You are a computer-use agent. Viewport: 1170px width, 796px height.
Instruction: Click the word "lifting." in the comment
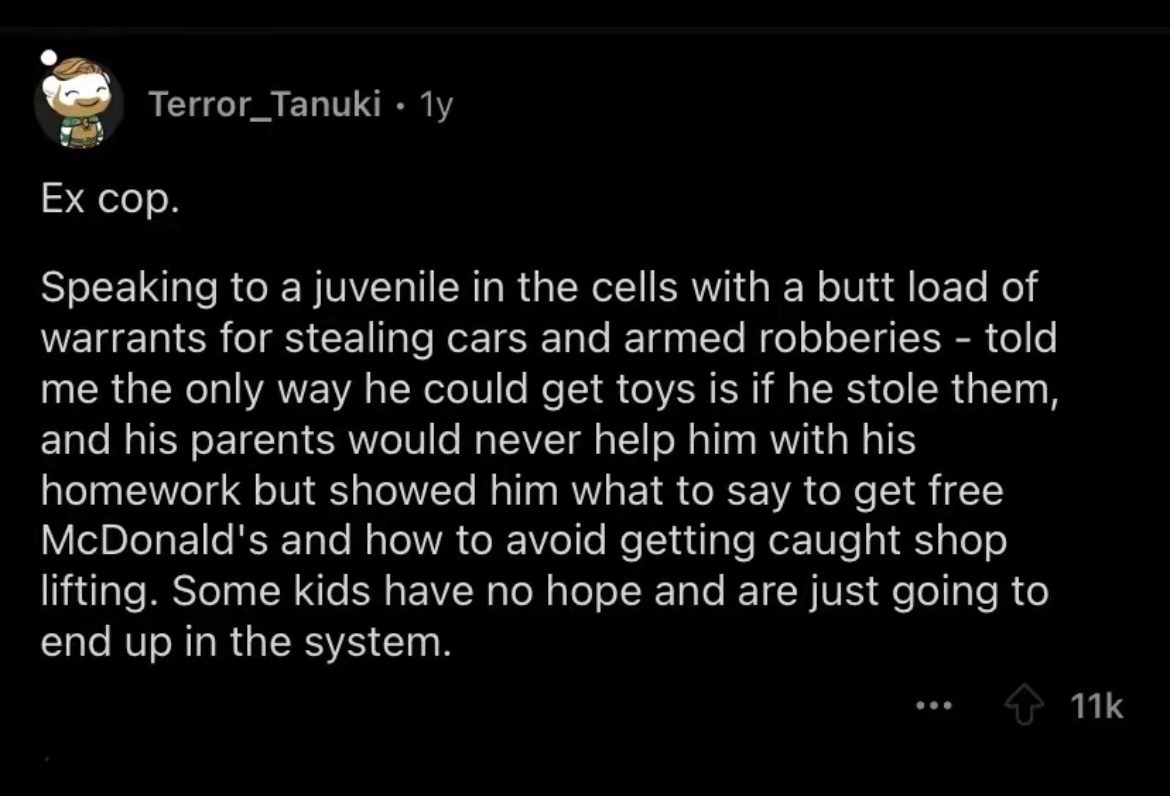[99, 592]
